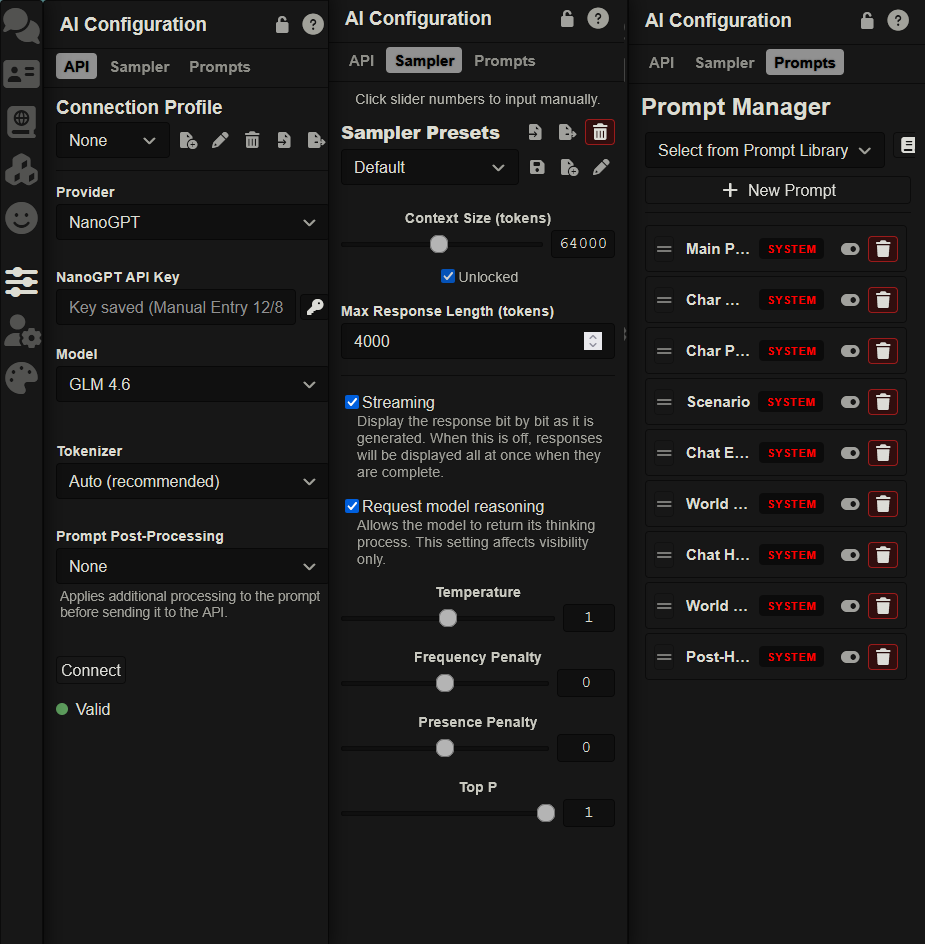Click the Top P value box

tap(589, 812)
